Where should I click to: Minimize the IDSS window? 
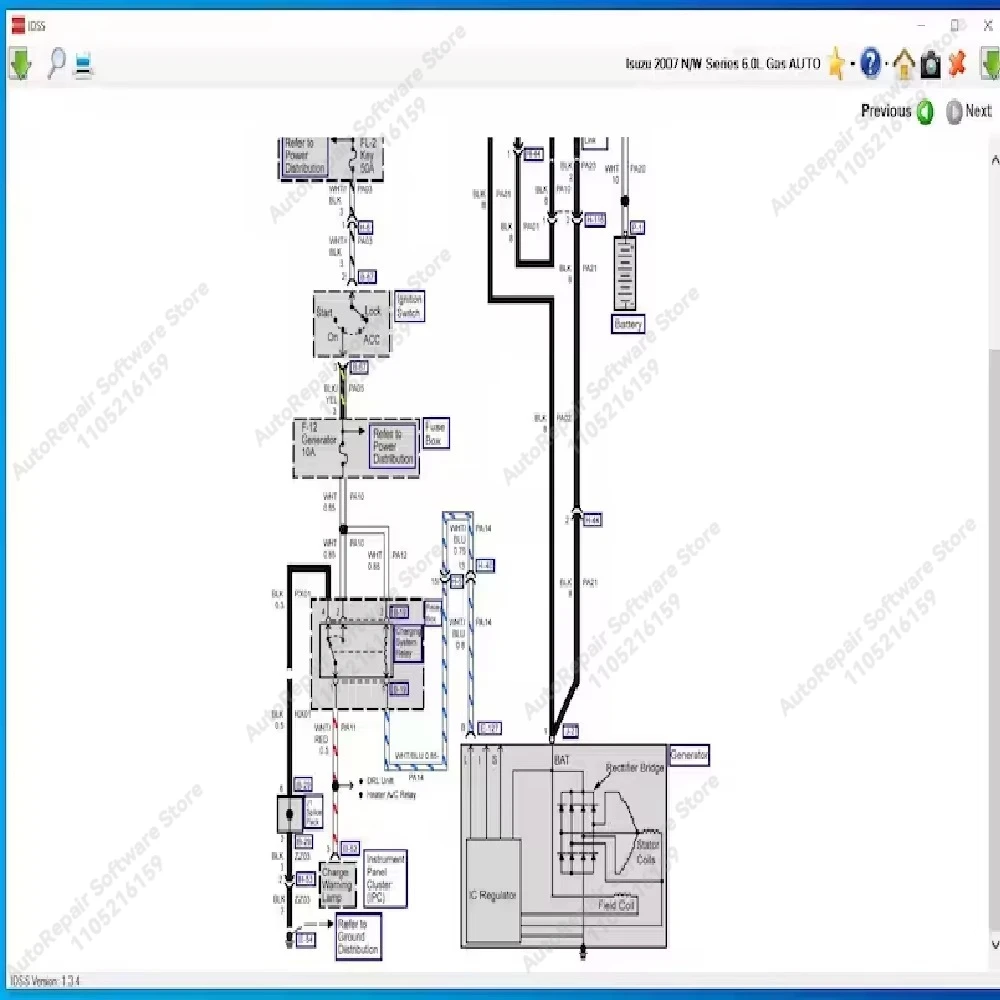[920, 26]
